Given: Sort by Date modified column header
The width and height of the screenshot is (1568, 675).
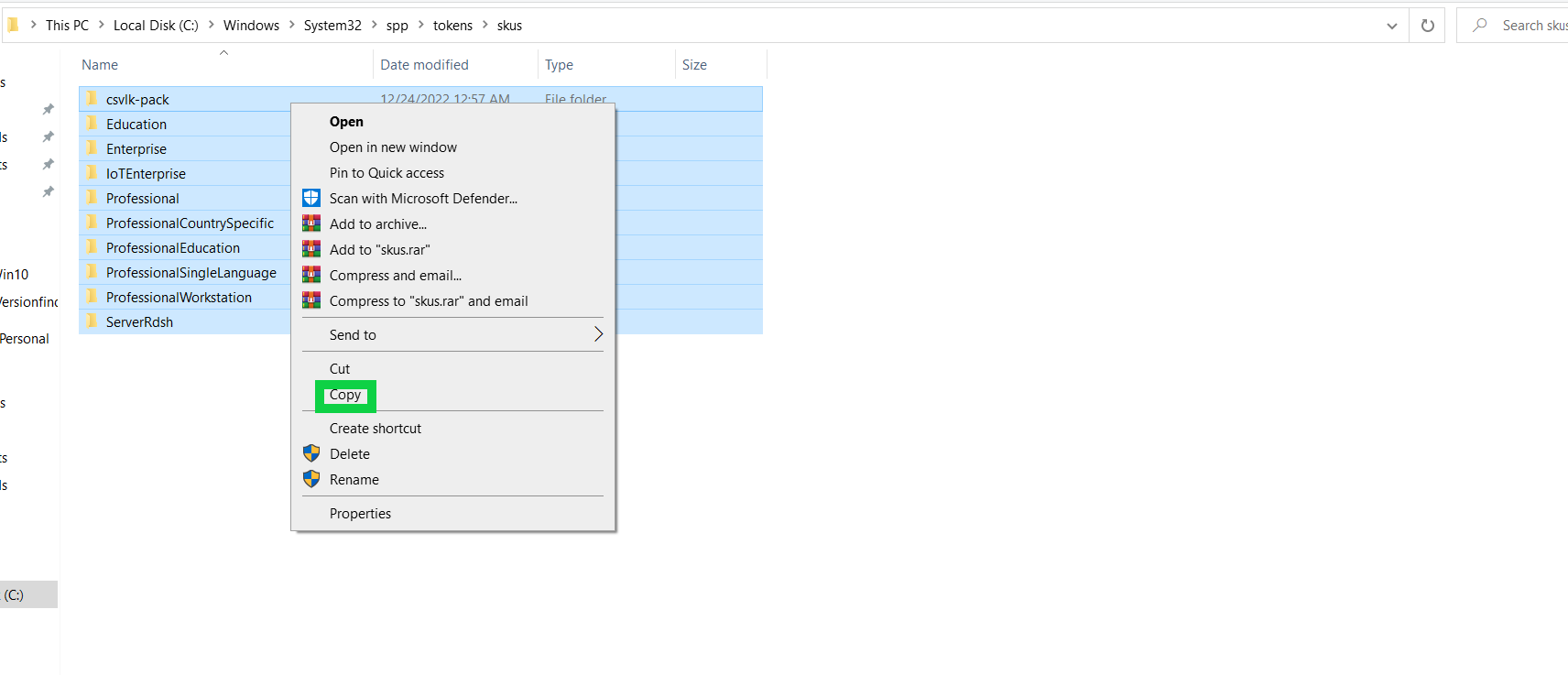Looking at the screenshot, I should point(424,65).
